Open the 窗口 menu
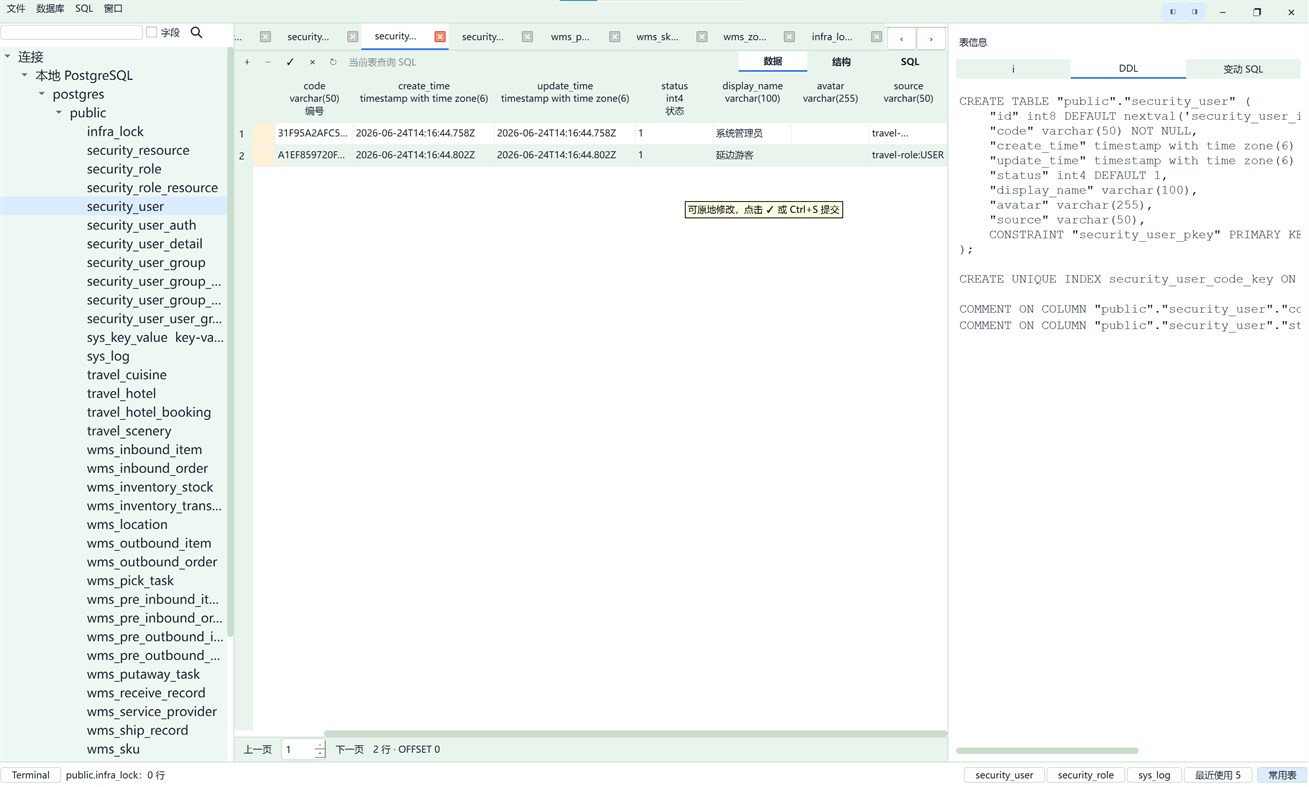This screenshot has width=1309, height=787. pyautogui.click(x=113, y=9)
